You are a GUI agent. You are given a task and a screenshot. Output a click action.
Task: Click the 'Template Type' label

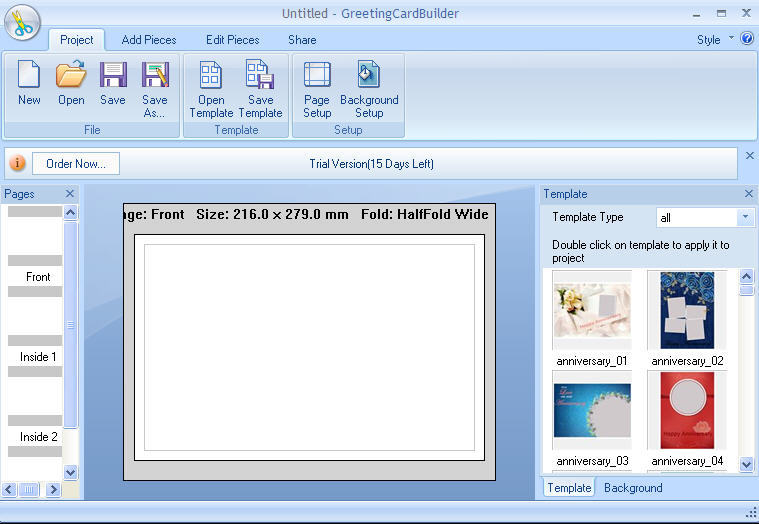click(588, 217)
